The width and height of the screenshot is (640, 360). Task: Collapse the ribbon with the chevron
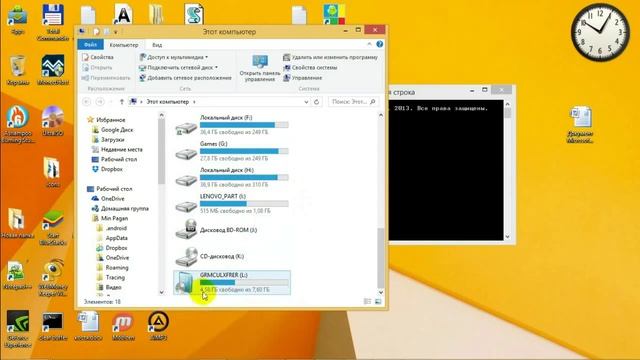pyautogui.click(x=369, y=44)
